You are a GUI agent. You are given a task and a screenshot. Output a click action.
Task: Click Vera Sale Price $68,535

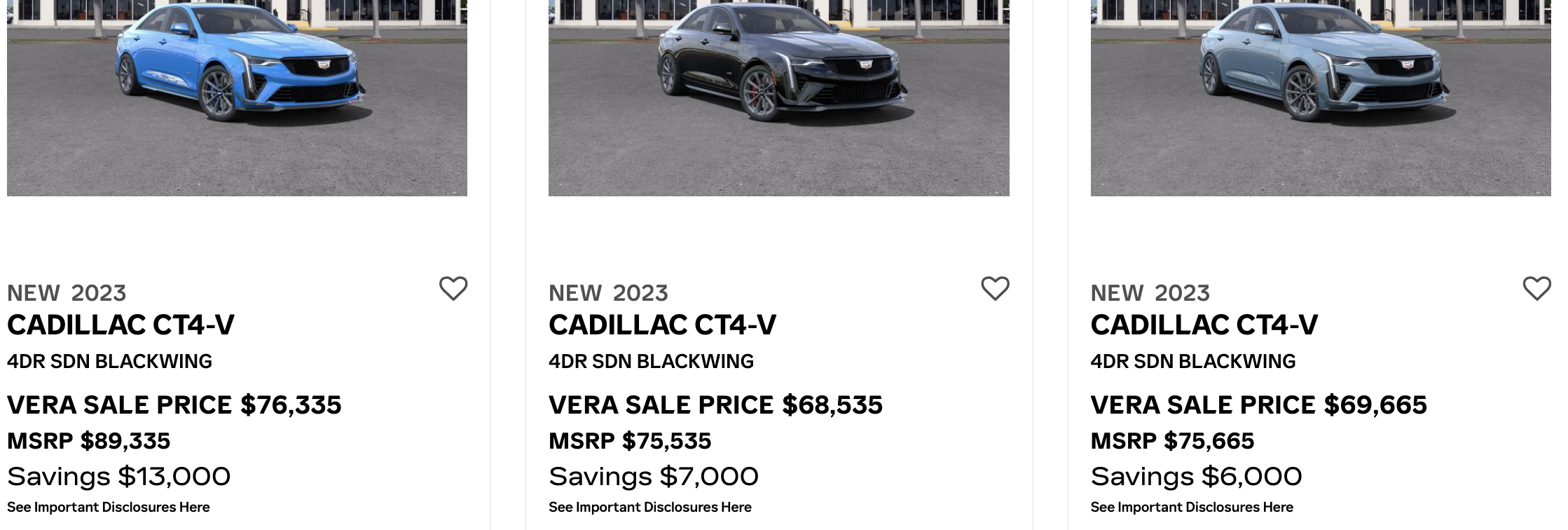[x=715, y=405]
